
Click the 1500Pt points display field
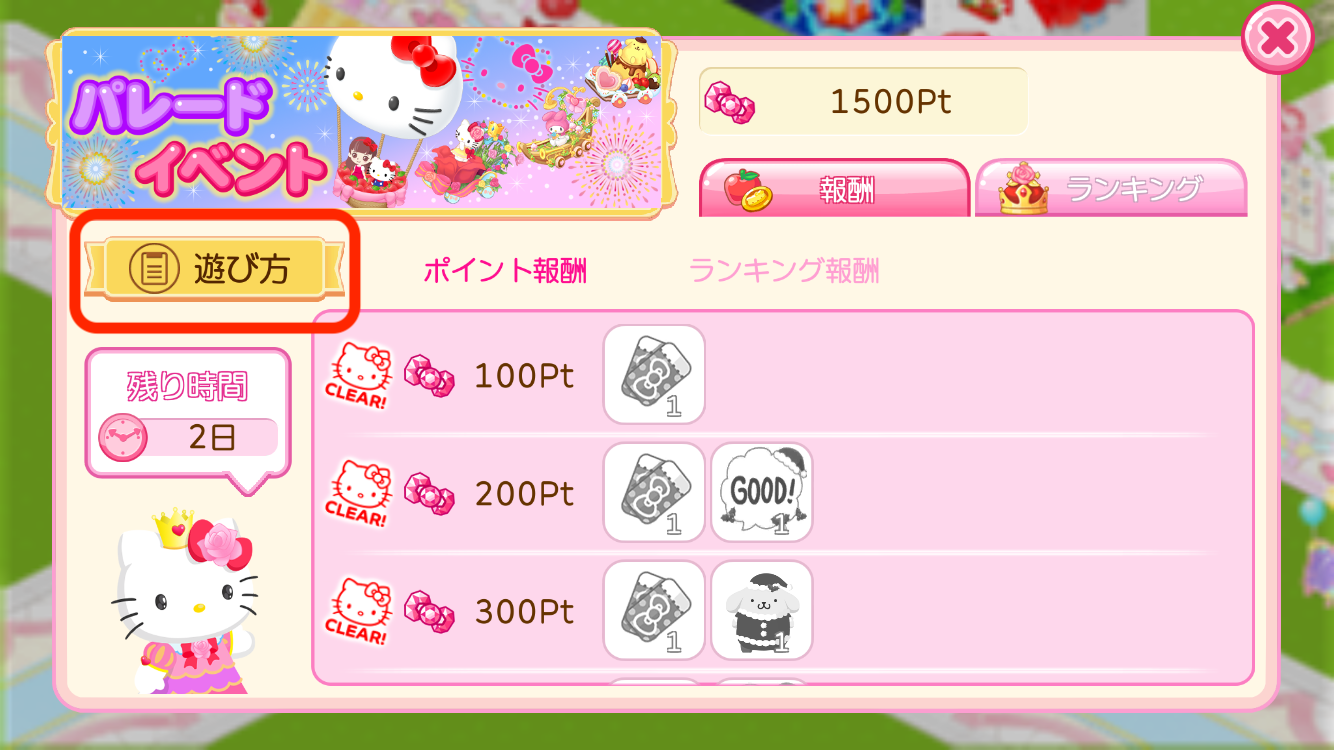pyautogui.click(x=863, y=101)
